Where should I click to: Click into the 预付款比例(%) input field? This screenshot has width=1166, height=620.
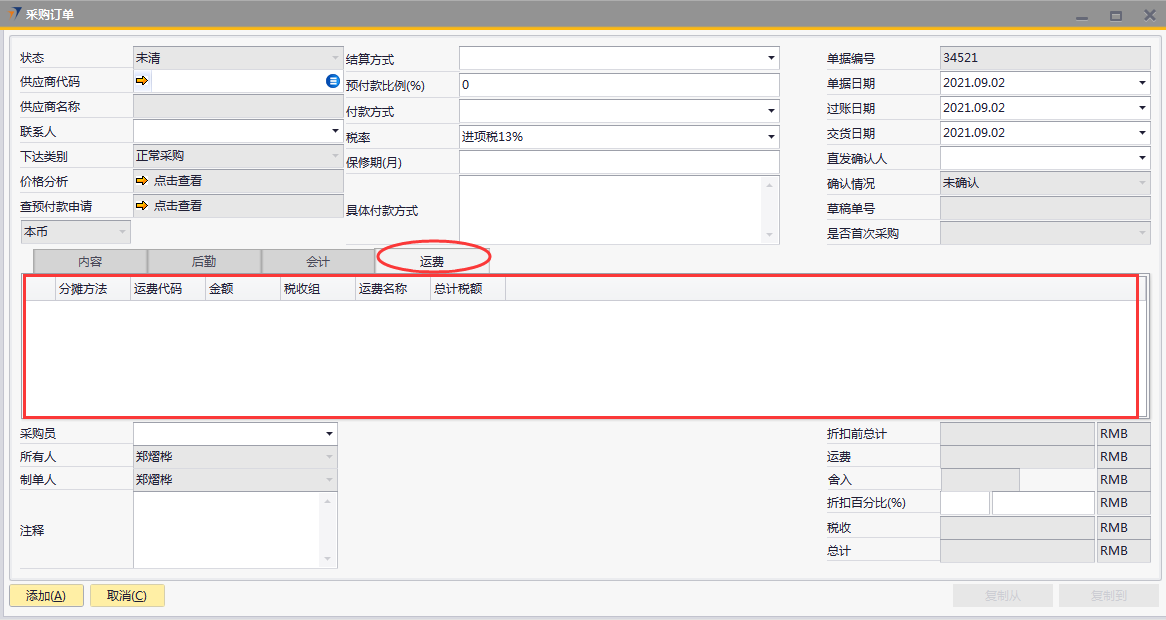coord(618,85)
